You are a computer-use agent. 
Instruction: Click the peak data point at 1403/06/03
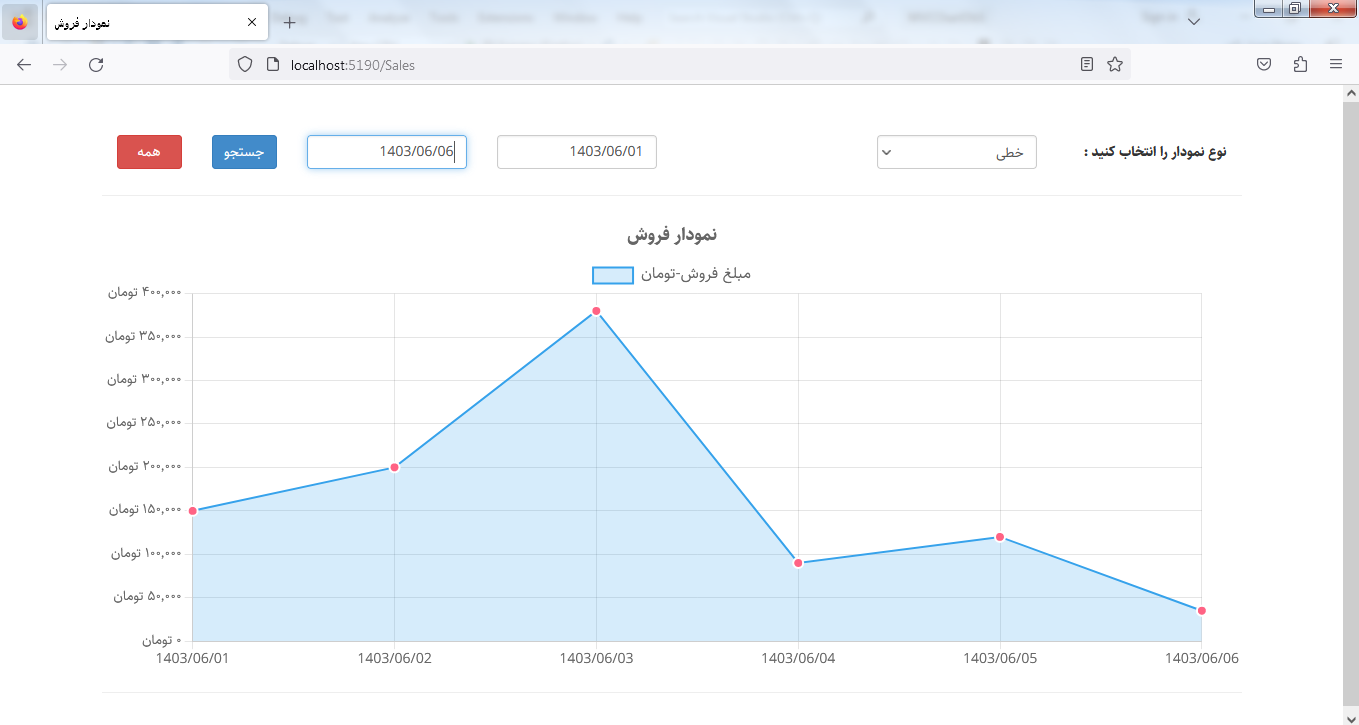click(596, 311)
